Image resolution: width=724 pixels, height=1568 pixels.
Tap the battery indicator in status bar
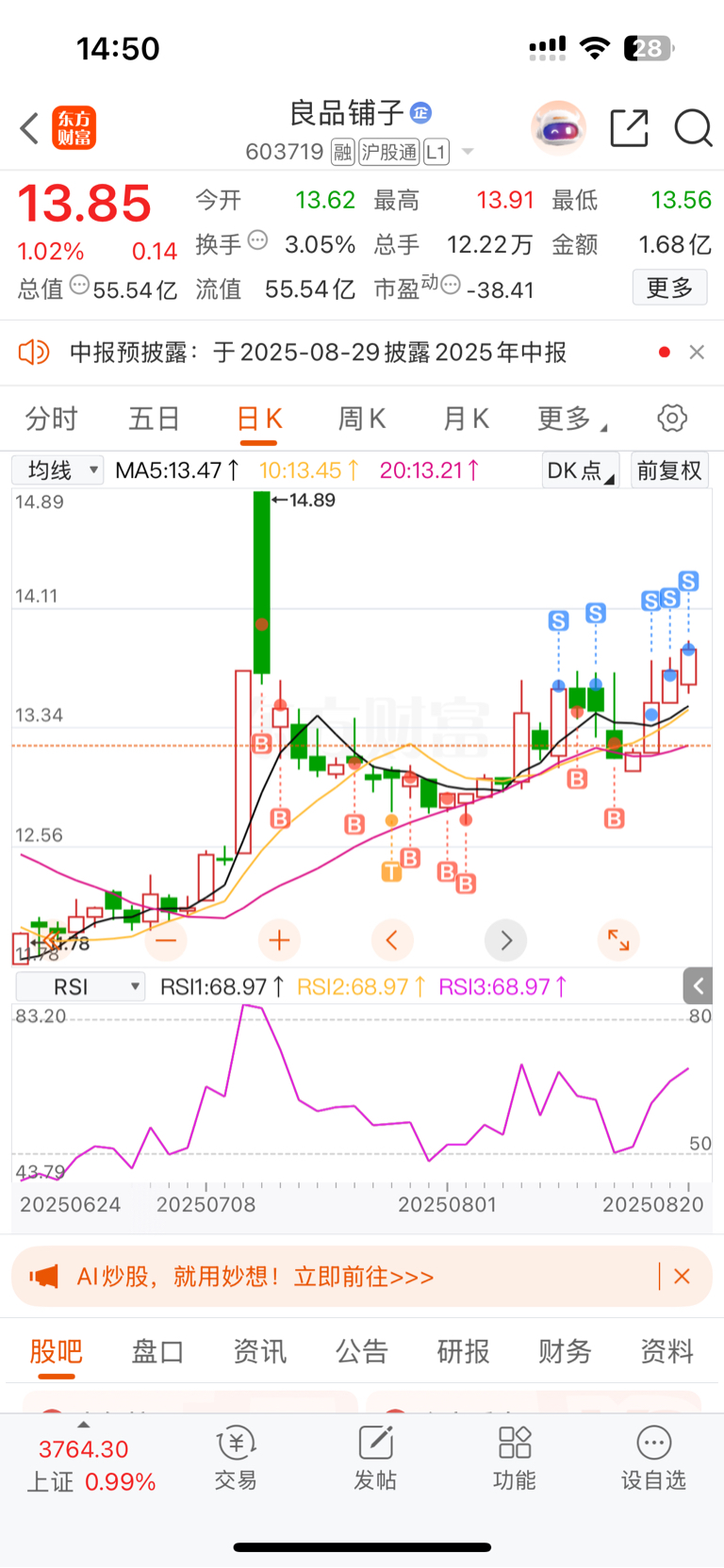click(x=649, y=48)
